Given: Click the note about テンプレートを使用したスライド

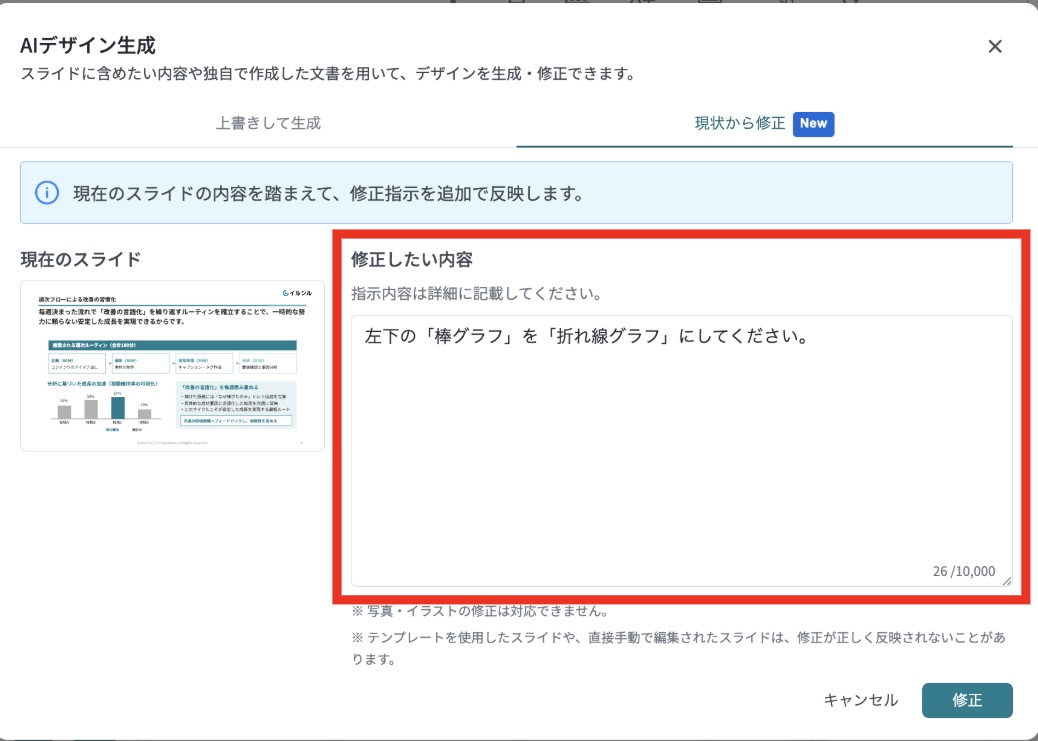Looking at the screenshot, I should pyautogui.click(x=679, y=648).
